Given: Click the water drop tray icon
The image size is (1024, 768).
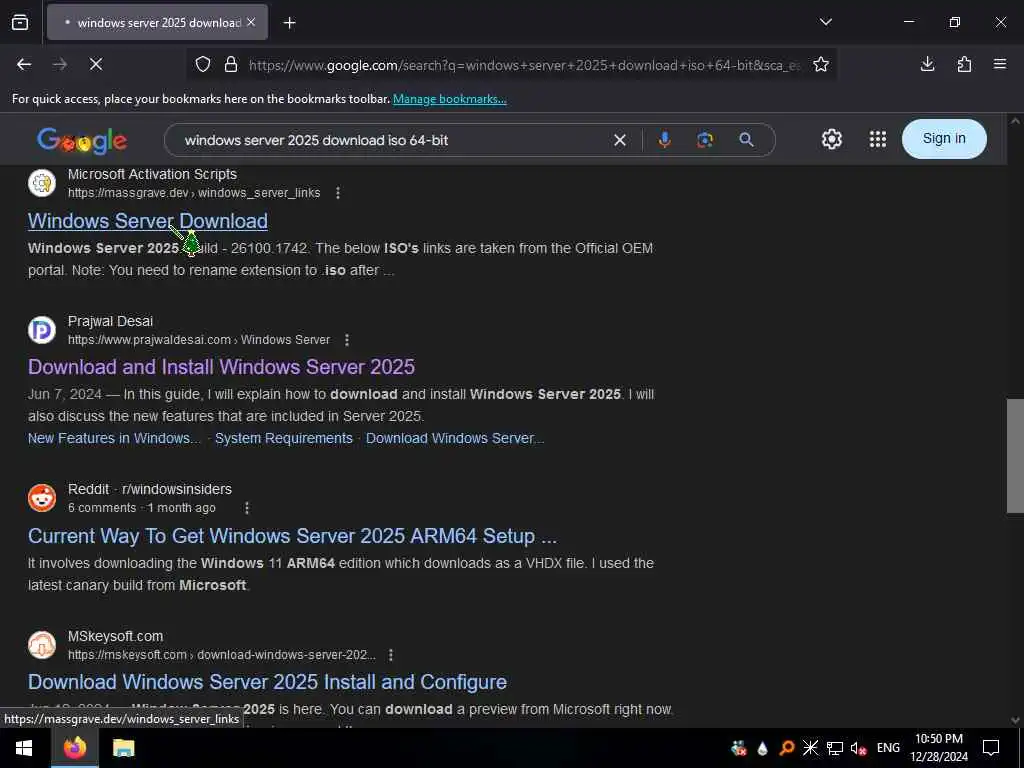Looking at the screenshot, I should (x=762, y=748).
